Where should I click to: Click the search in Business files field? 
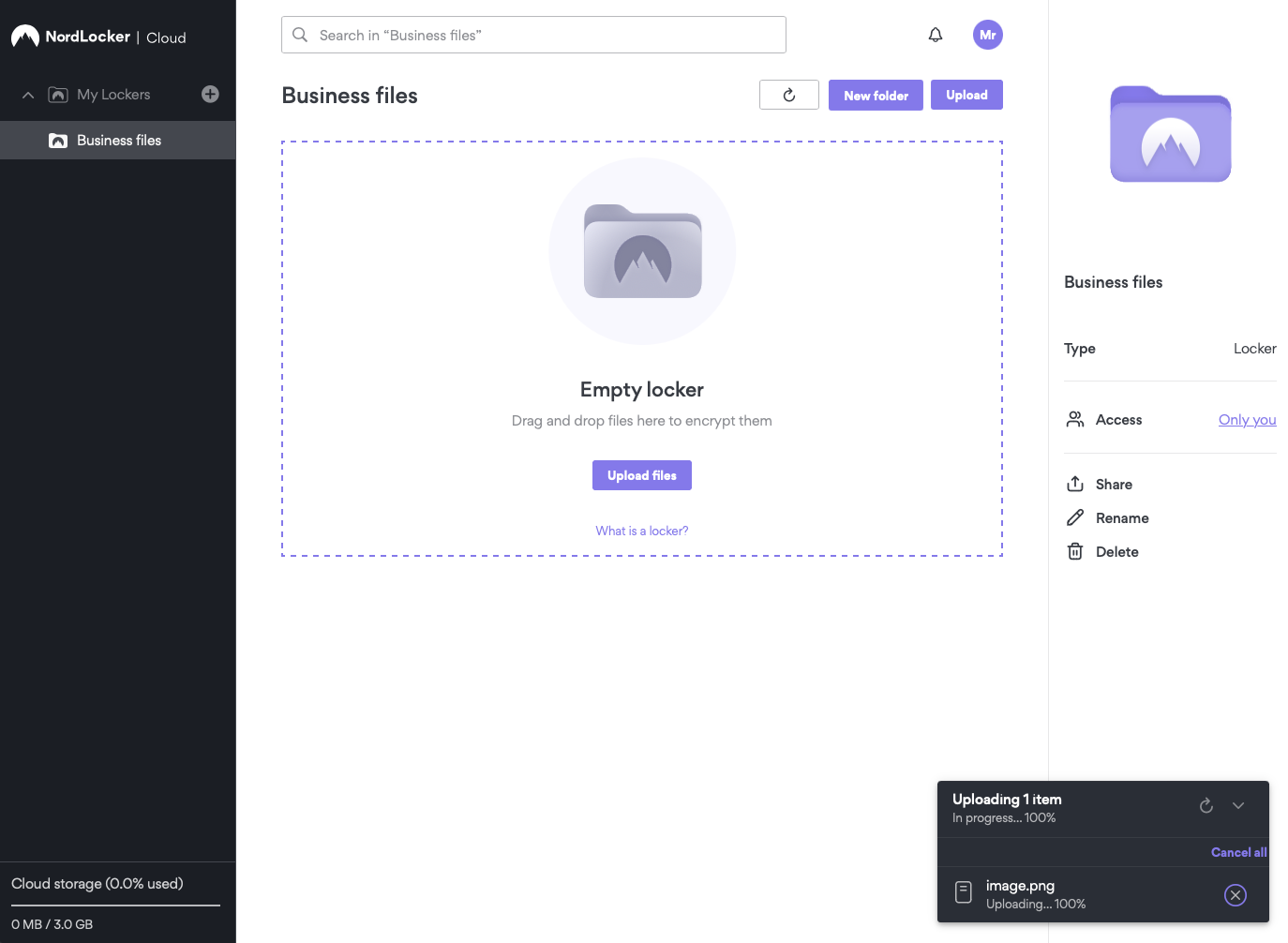click(x=532, y=34)
